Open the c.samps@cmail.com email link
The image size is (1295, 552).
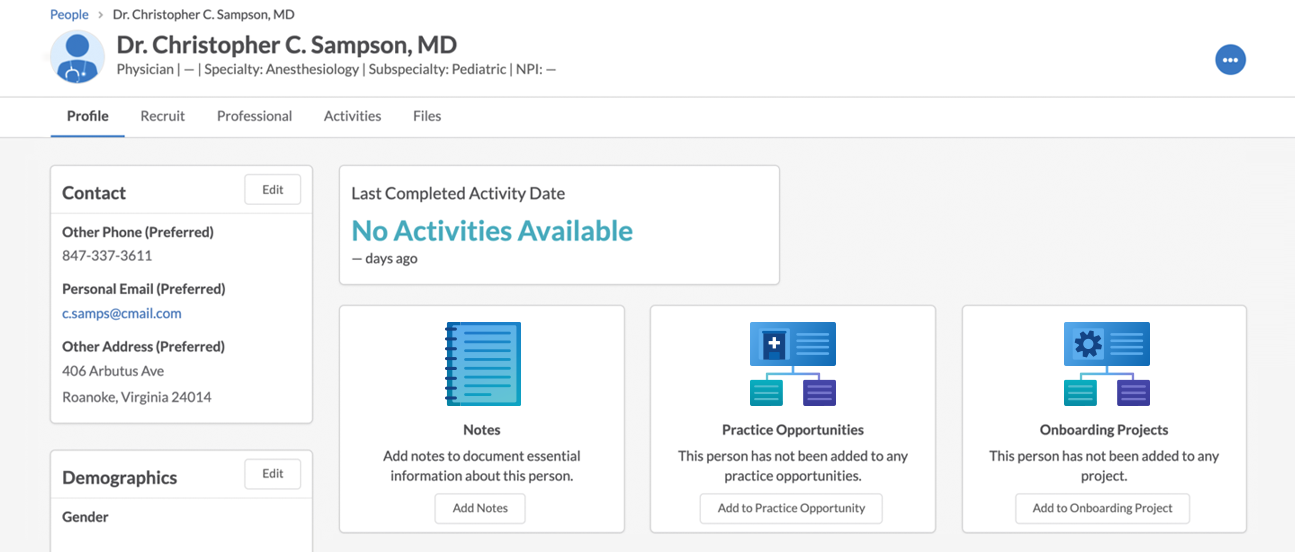coord(122,313)
